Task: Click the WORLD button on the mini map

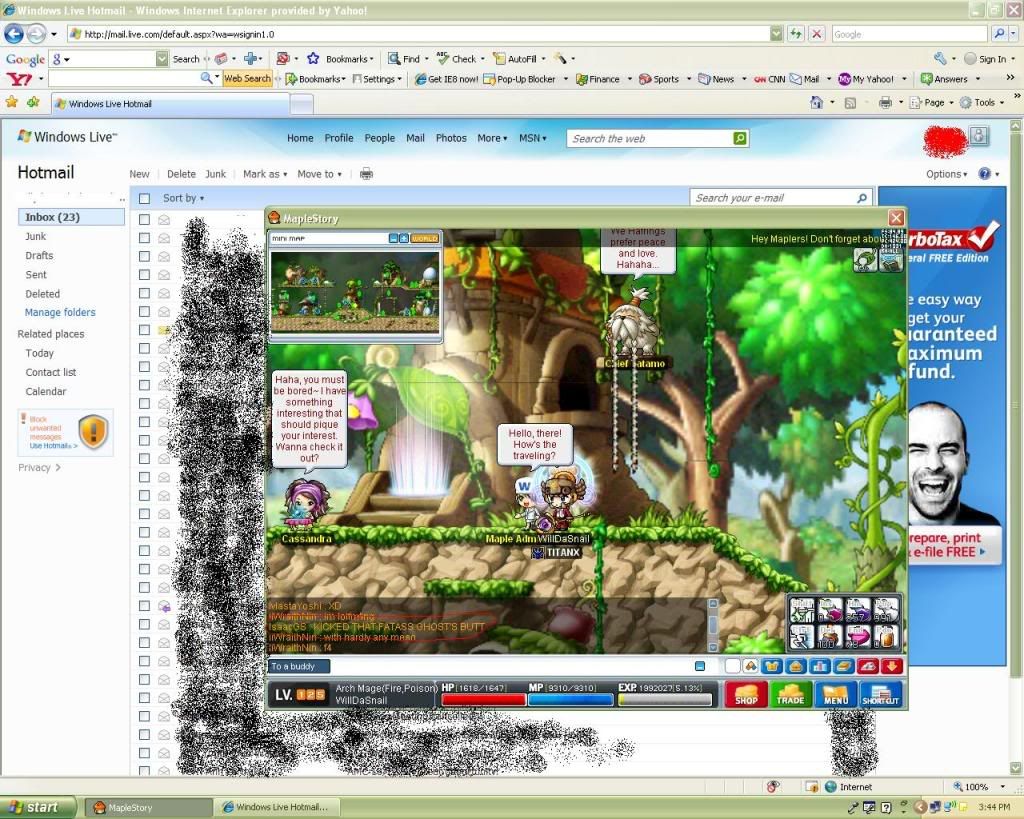Action: coord(424,238)
